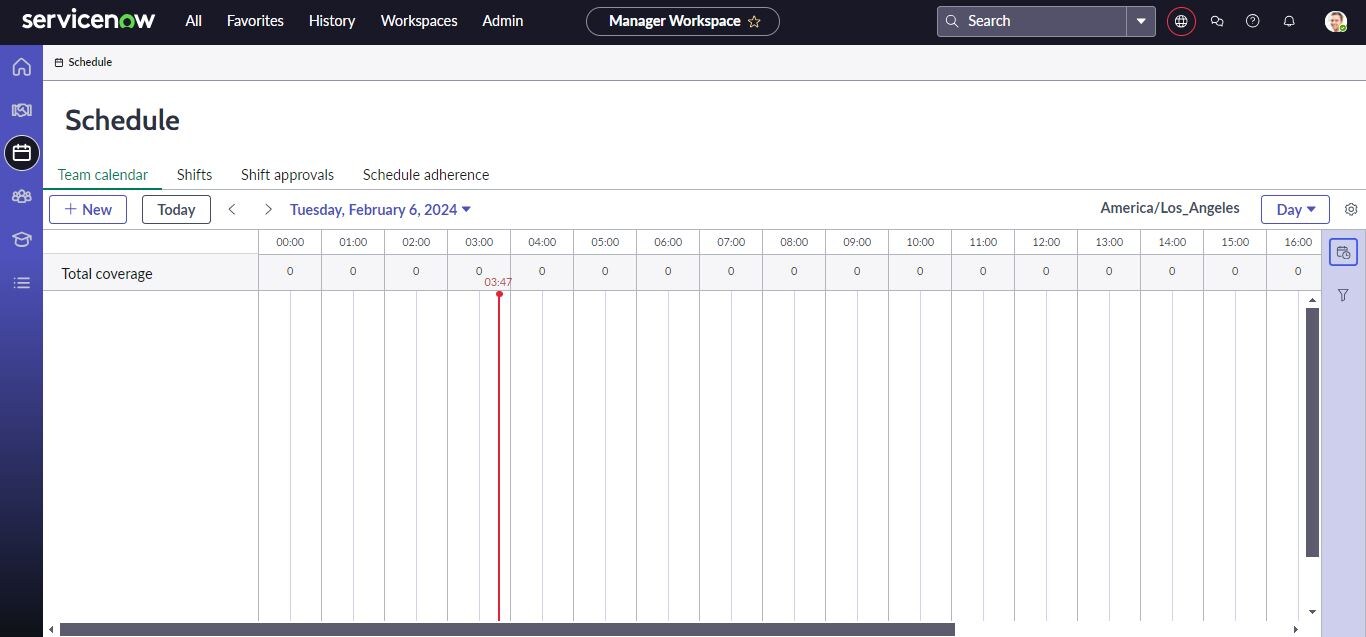Open the Admin menu
The height and width of the screenshot is (637, 1366).
point(502,20)
